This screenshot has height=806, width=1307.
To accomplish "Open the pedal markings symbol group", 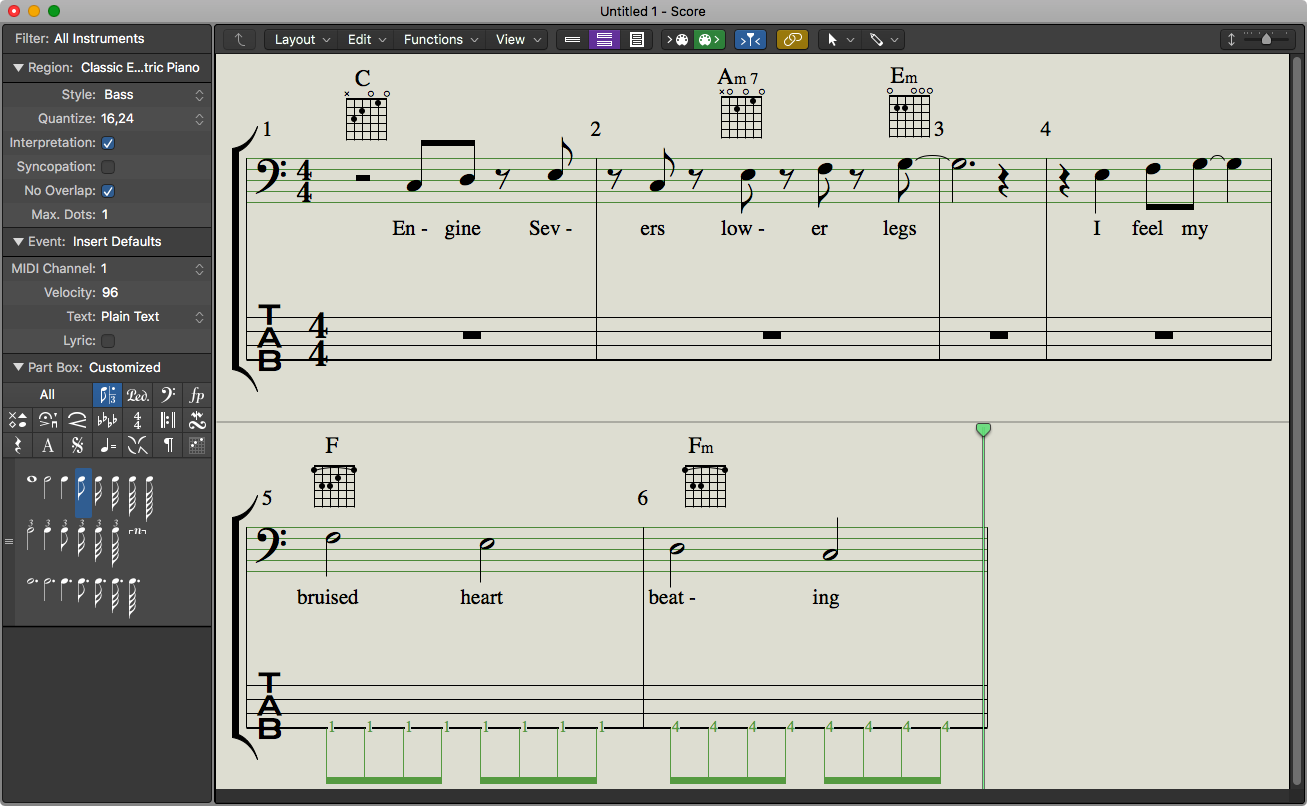I will tap(137, 395).
